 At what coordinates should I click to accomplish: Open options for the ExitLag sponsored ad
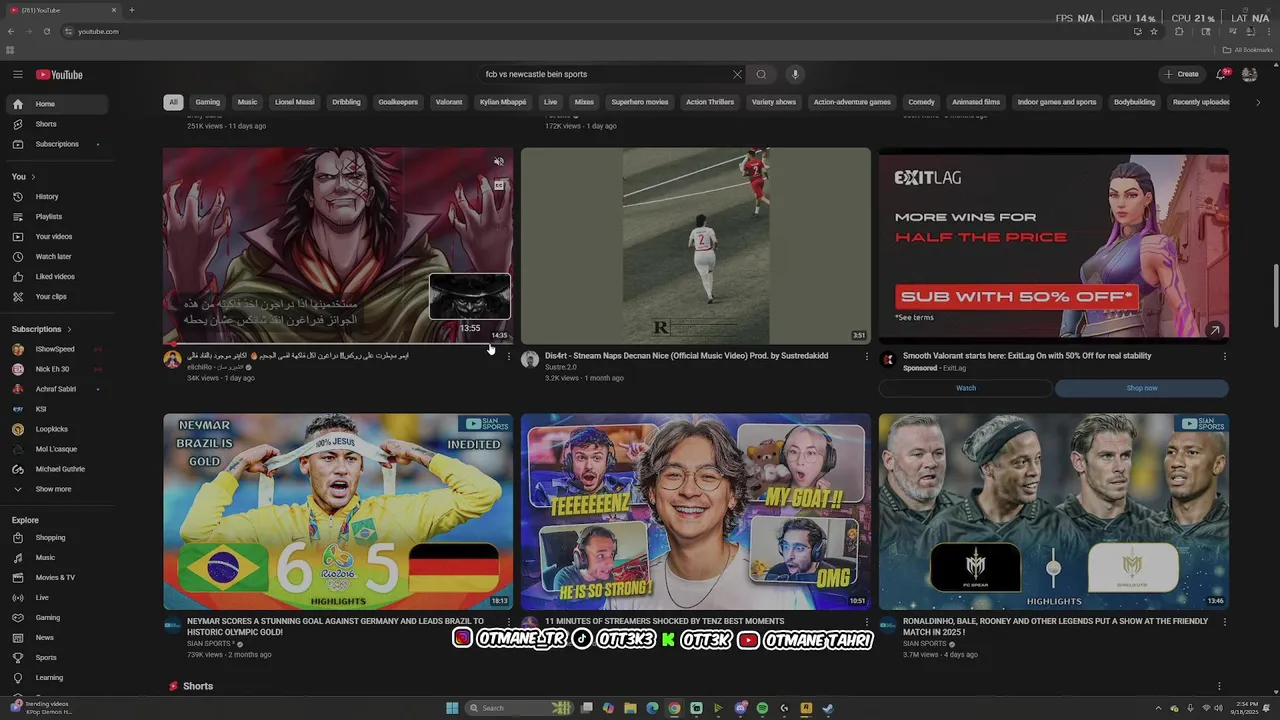(x=1225, y=356)
